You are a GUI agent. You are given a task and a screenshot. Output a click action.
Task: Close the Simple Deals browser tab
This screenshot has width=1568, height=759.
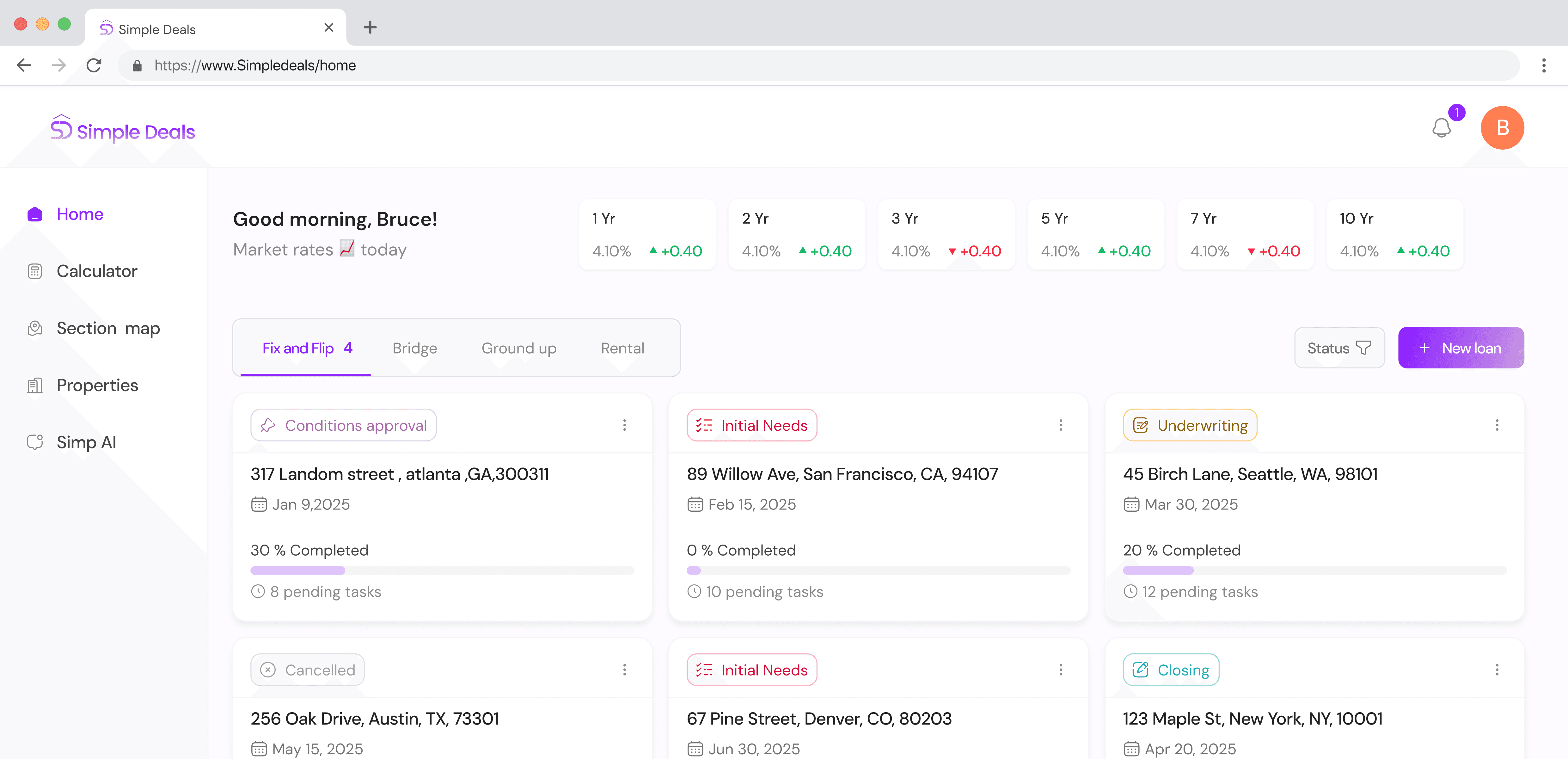(329, 28)
